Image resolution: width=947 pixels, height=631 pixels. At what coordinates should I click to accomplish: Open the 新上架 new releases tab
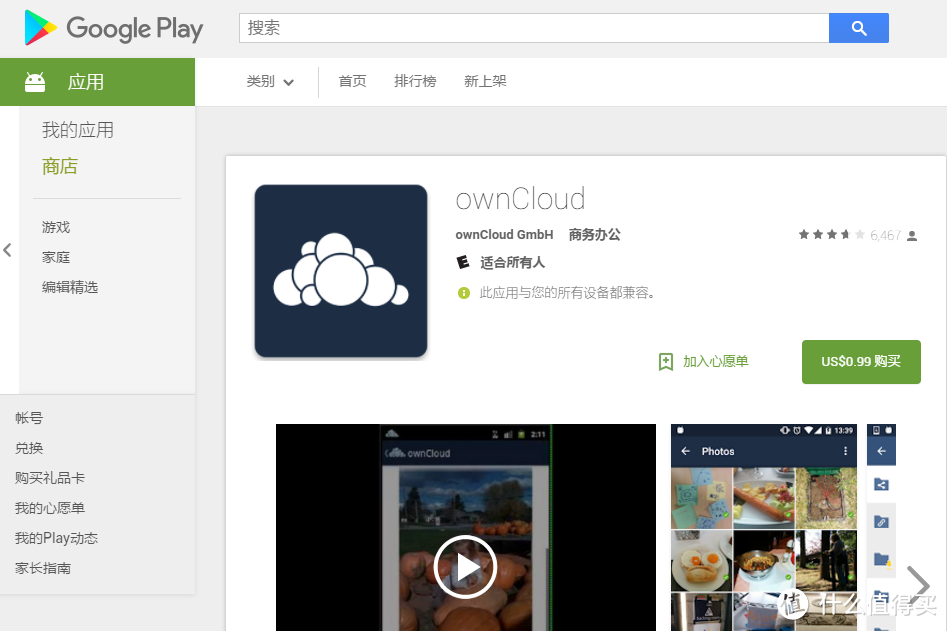[485, 81]
